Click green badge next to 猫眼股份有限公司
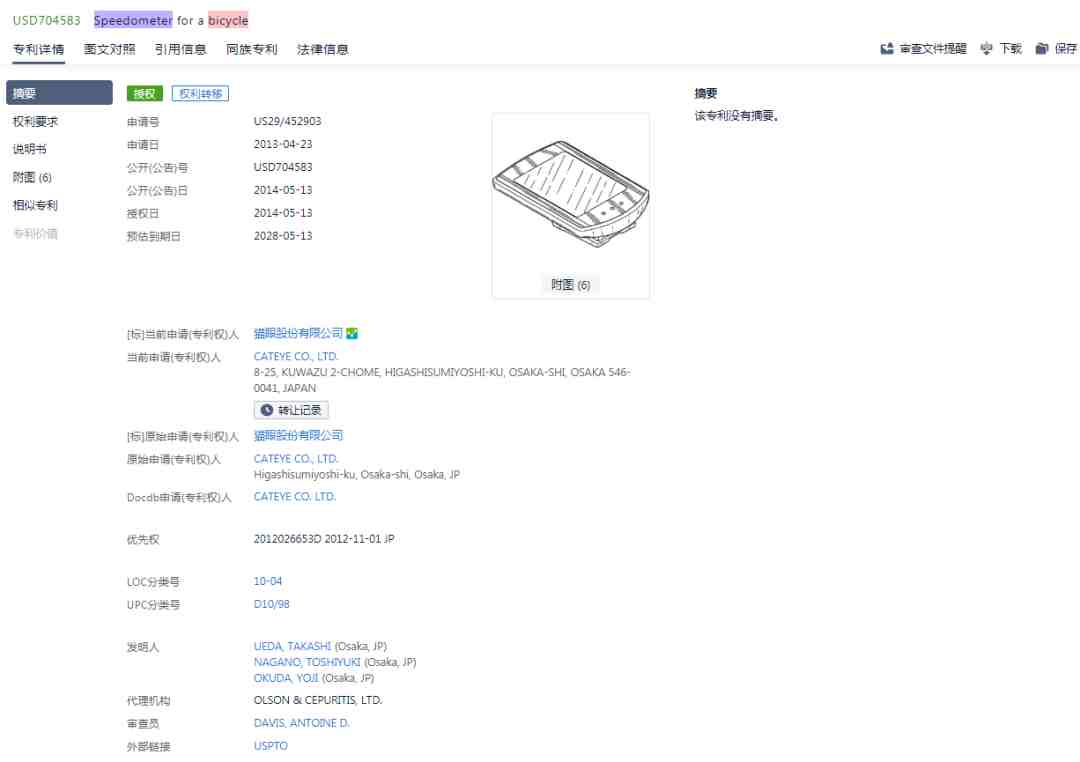1080x762 pixels. 352,334
